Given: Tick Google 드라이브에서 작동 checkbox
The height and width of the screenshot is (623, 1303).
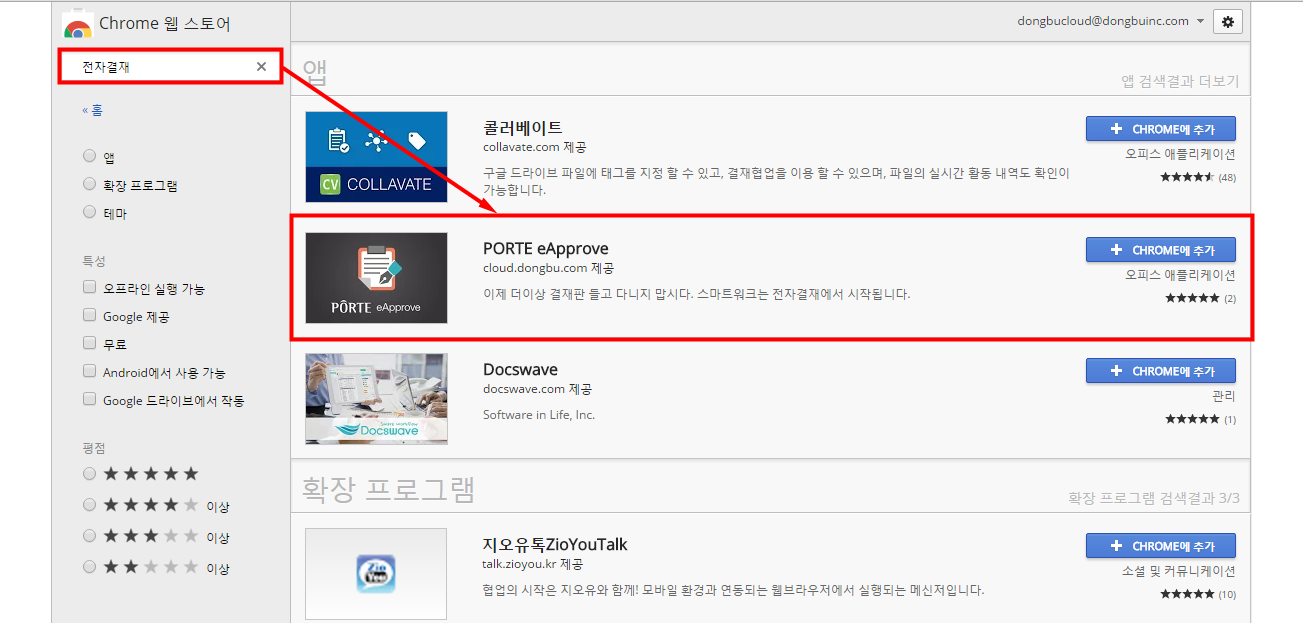Looking at the screenshot, I should 90,400.
